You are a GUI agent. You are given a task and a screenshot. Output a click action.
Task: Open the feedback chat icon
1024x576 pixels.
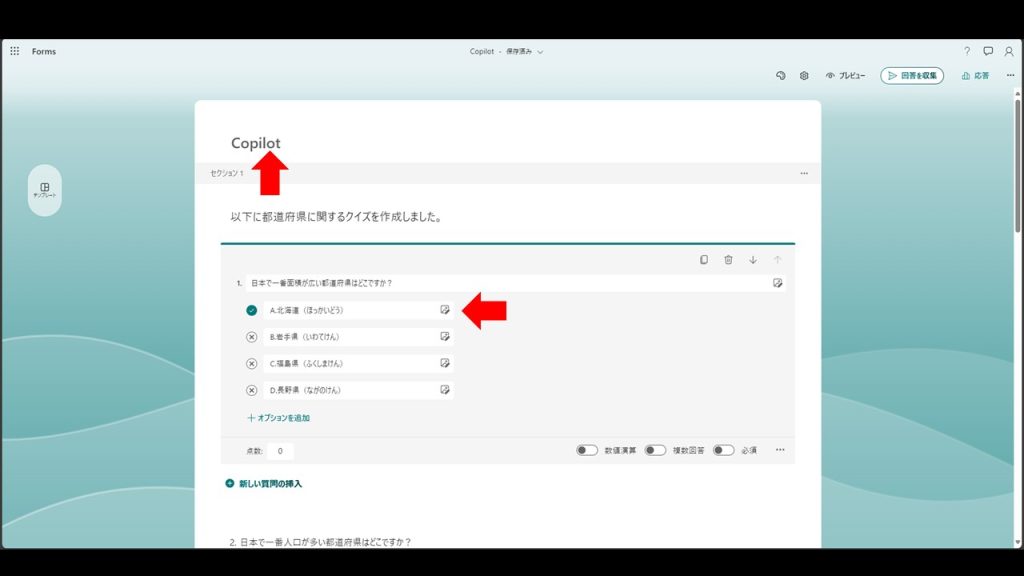pyautogui.click(x=988, y=51)
